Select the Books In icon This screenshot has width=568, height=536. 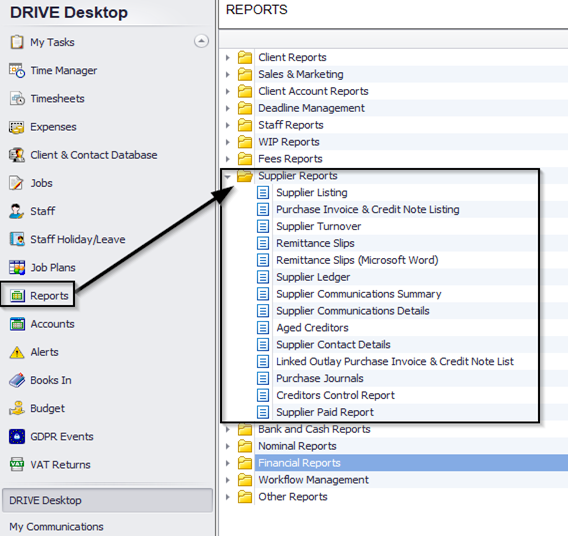click(17, 380)
